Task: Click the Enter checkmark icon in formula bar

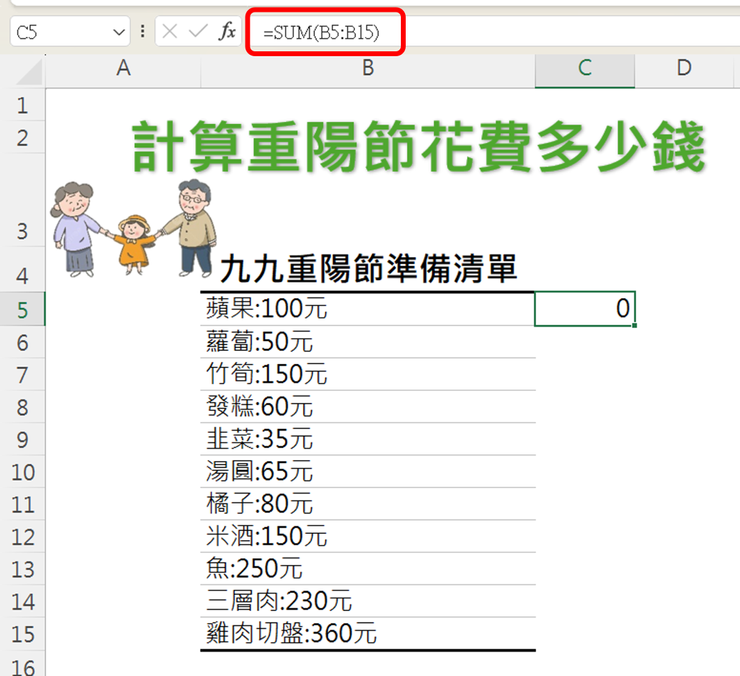Action: coord(198,32)
